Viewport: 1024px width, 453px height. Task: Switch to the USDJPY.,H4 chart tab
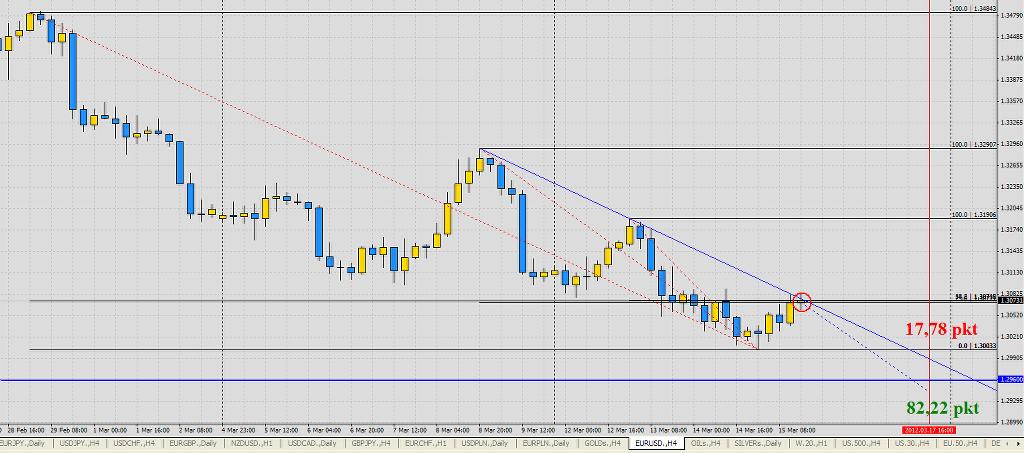pos(82,443)
